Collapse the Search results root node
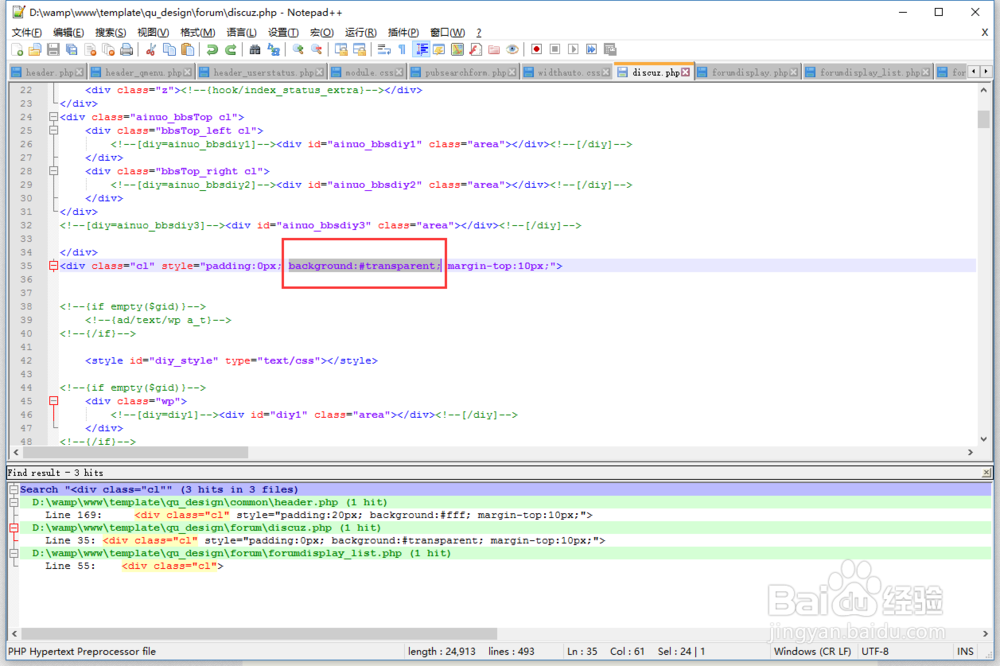Viewport: 1000px width, 666px height. click(x=13, y=489)
